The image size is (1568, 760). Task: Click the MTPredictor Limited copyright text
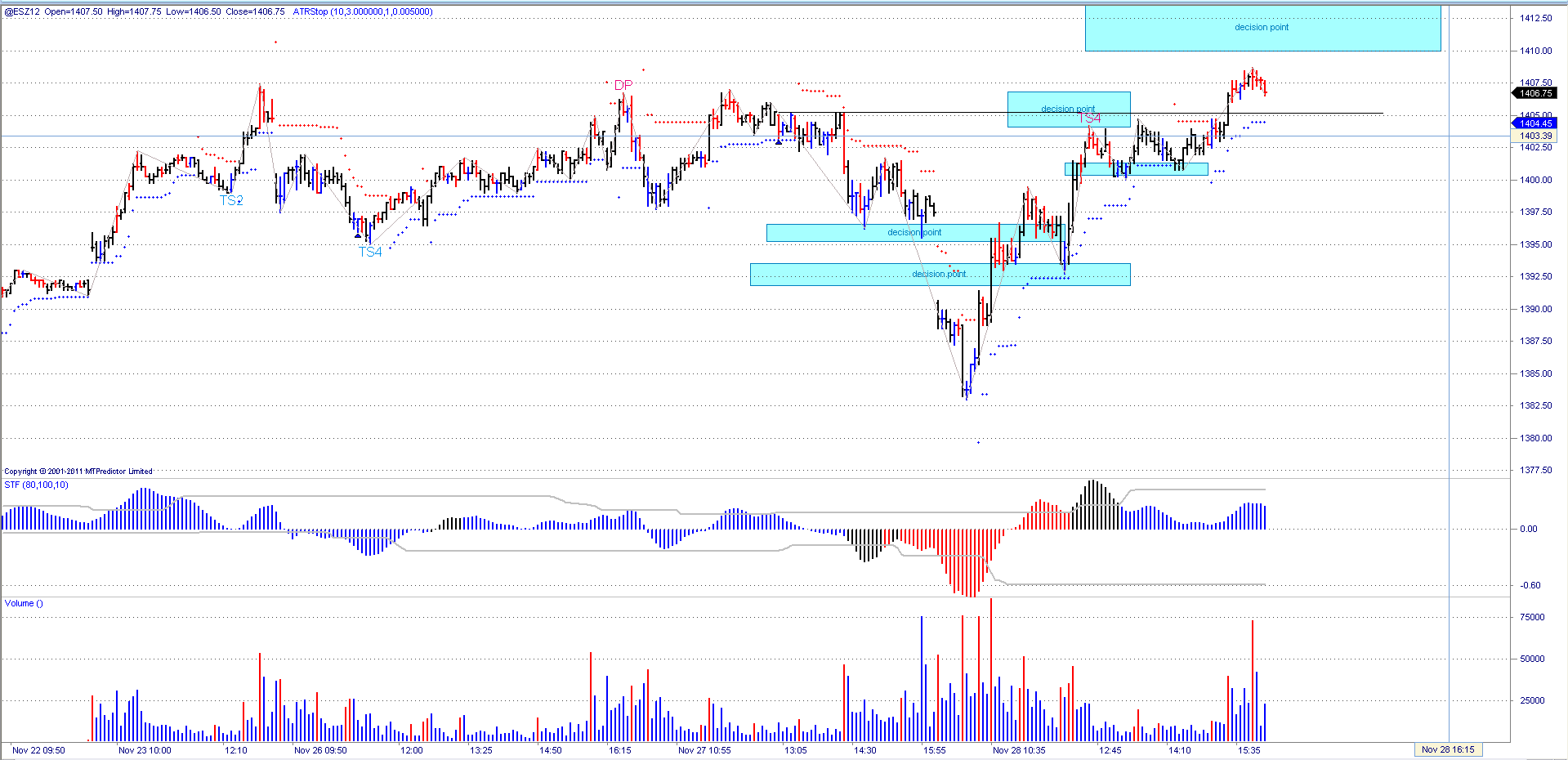[78, 472]
